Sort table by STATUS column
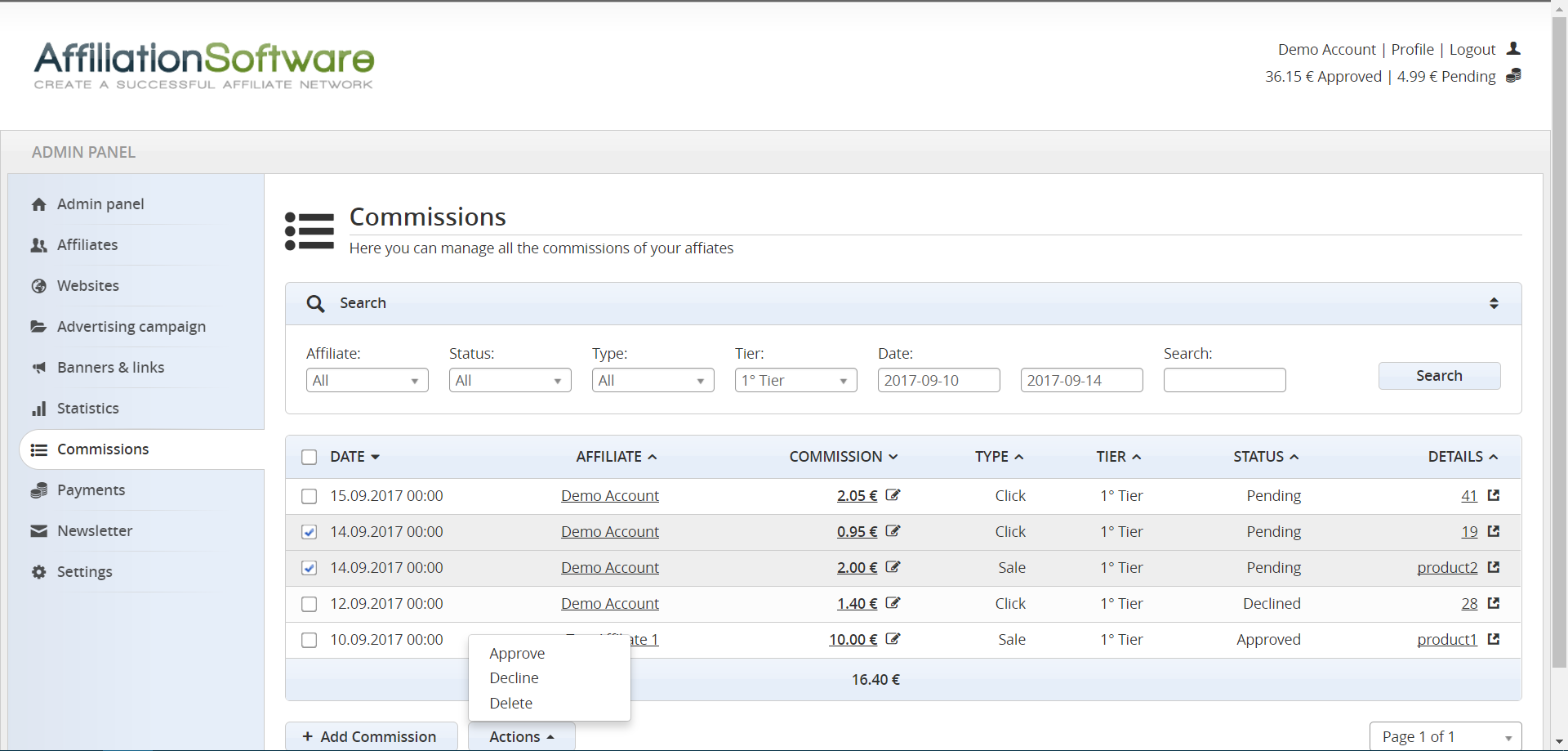 1266,457
